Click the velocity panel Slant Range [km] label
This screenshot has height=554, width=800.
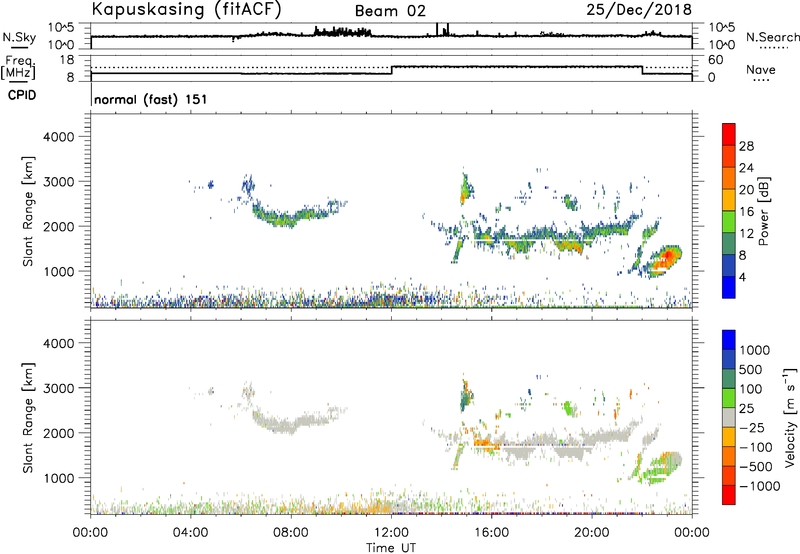tap(28, 417)
